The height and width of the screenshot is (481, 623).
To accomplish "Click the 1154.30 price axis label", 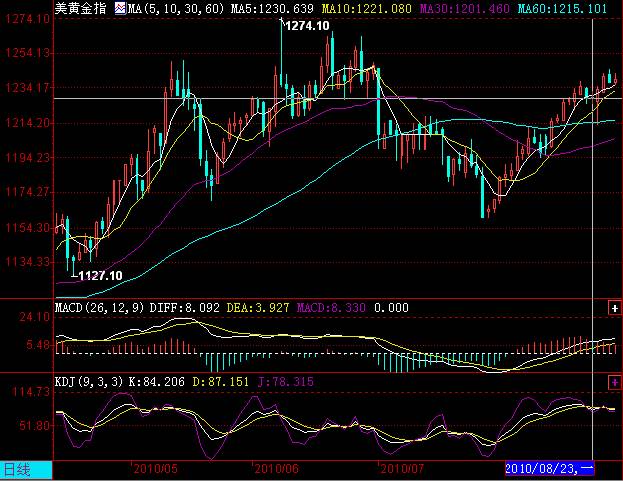I will click(28, 228).
